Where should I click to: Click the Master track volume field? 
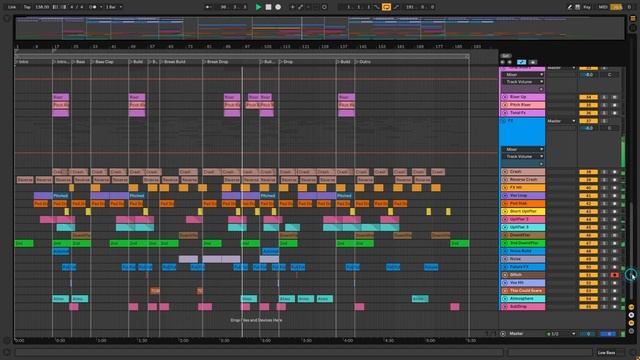click(588, 334)
